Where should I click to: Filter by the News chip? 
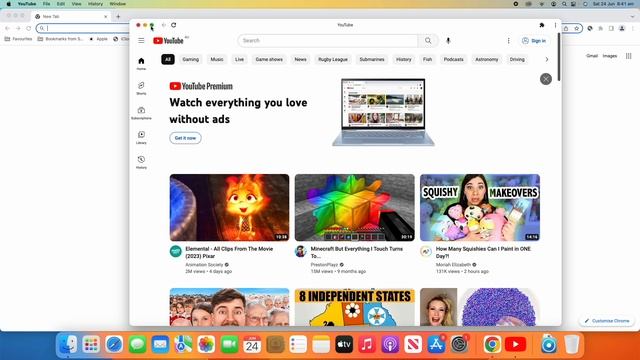coord(300,59)
